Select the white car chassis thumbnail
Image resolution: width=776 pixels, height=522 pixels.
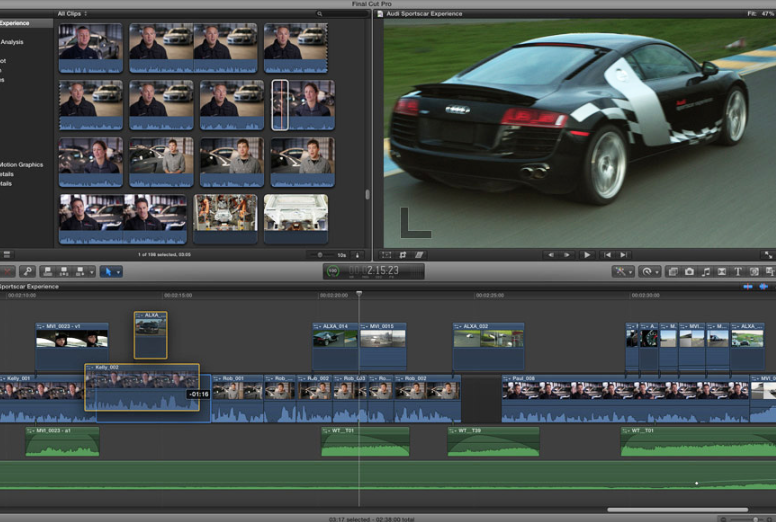click(x=296, y=219)
